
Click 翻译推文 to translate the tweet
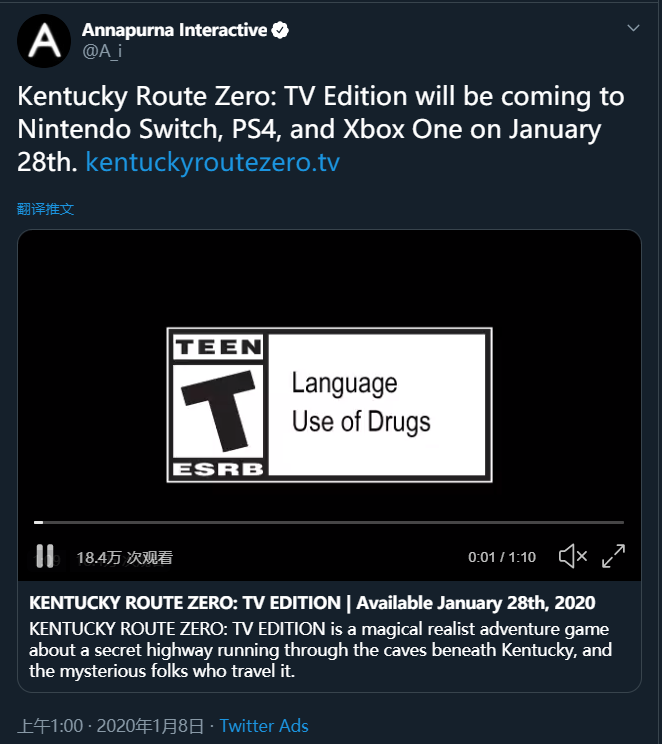[46, 209]
